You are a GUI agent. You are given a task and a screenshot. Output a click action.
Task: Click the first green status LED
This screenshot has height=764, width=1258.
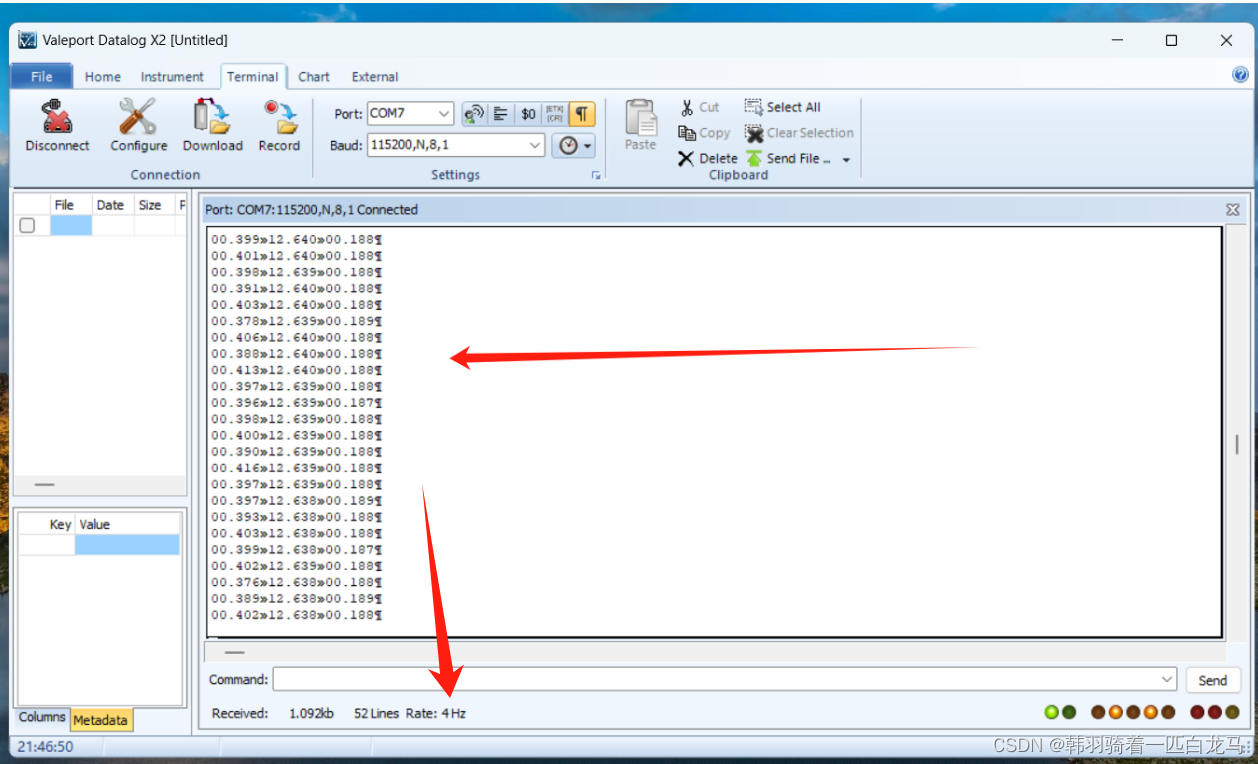pos(1052,712)
